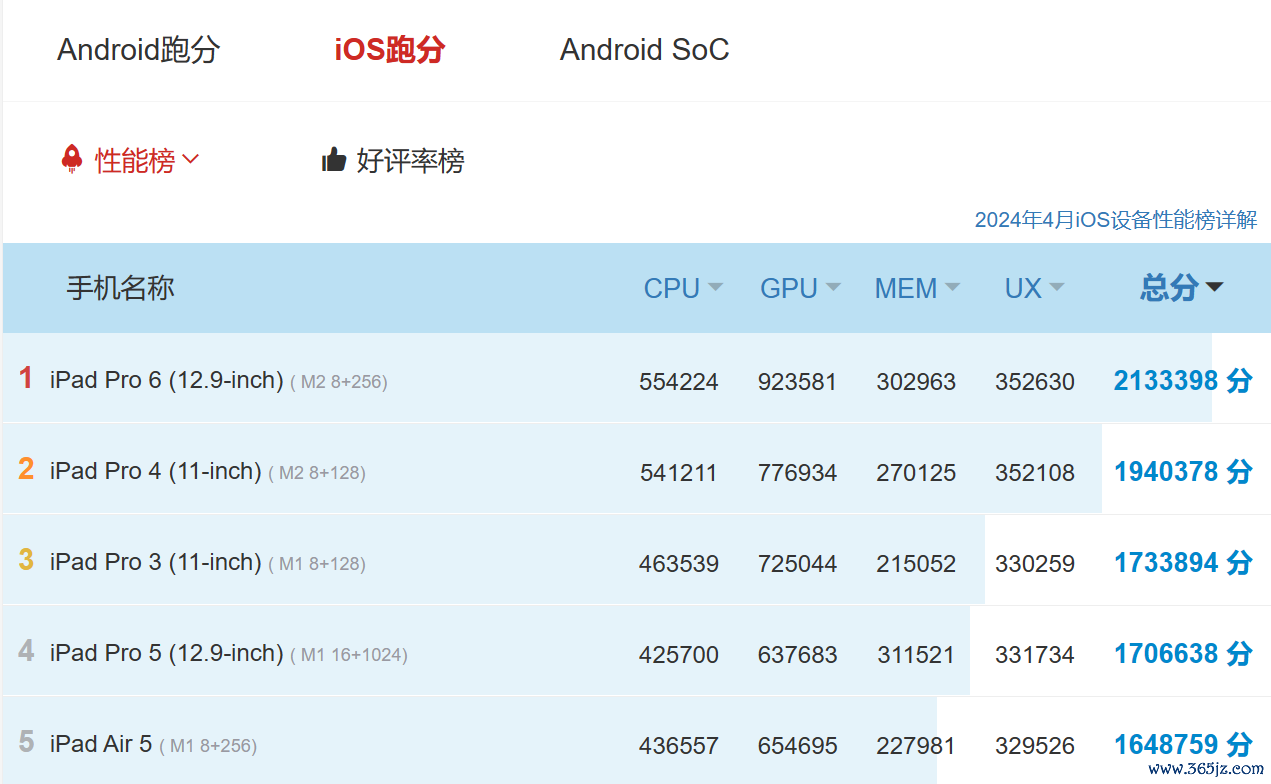The image size is (1271, 784).
Task: Click the 手机名称 column header
Action: tap(120, 288)
